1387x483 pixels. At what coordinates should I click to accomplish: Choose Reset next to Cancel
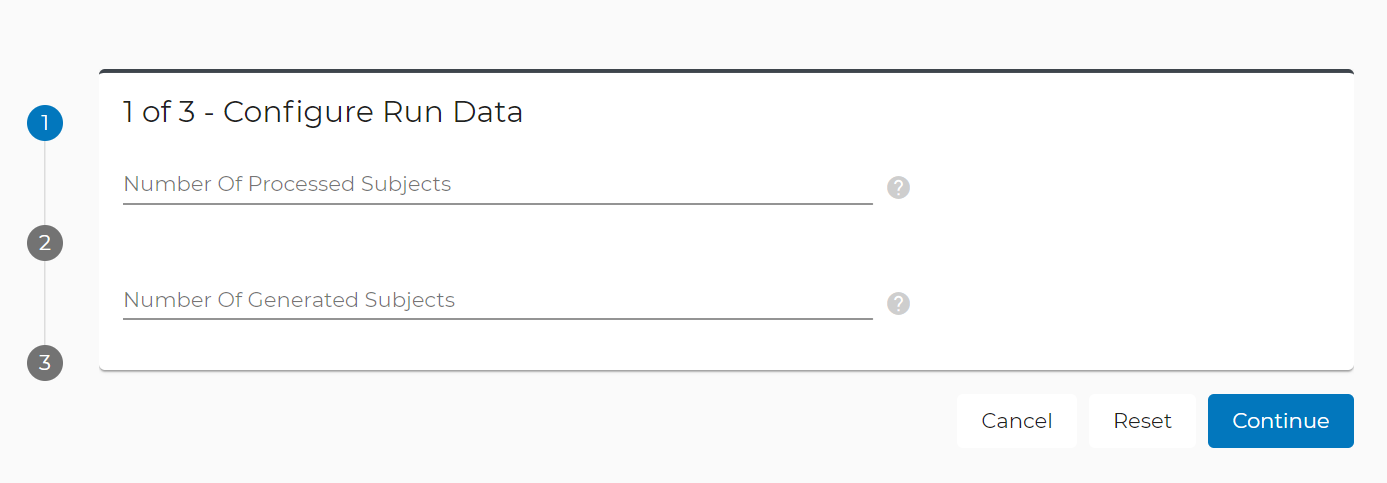click(1142, 421)
